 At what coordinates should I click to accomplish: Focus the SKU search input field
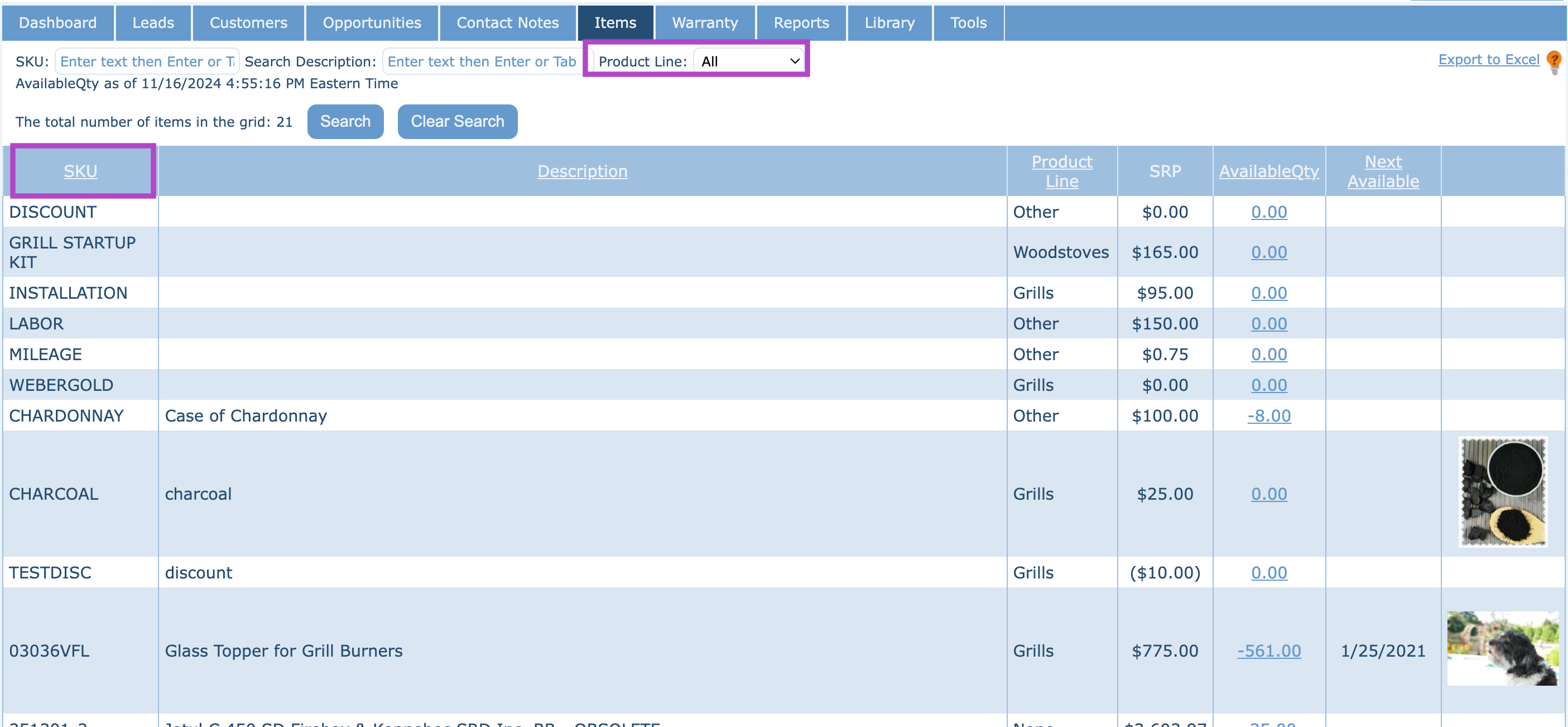coord(147,61)
